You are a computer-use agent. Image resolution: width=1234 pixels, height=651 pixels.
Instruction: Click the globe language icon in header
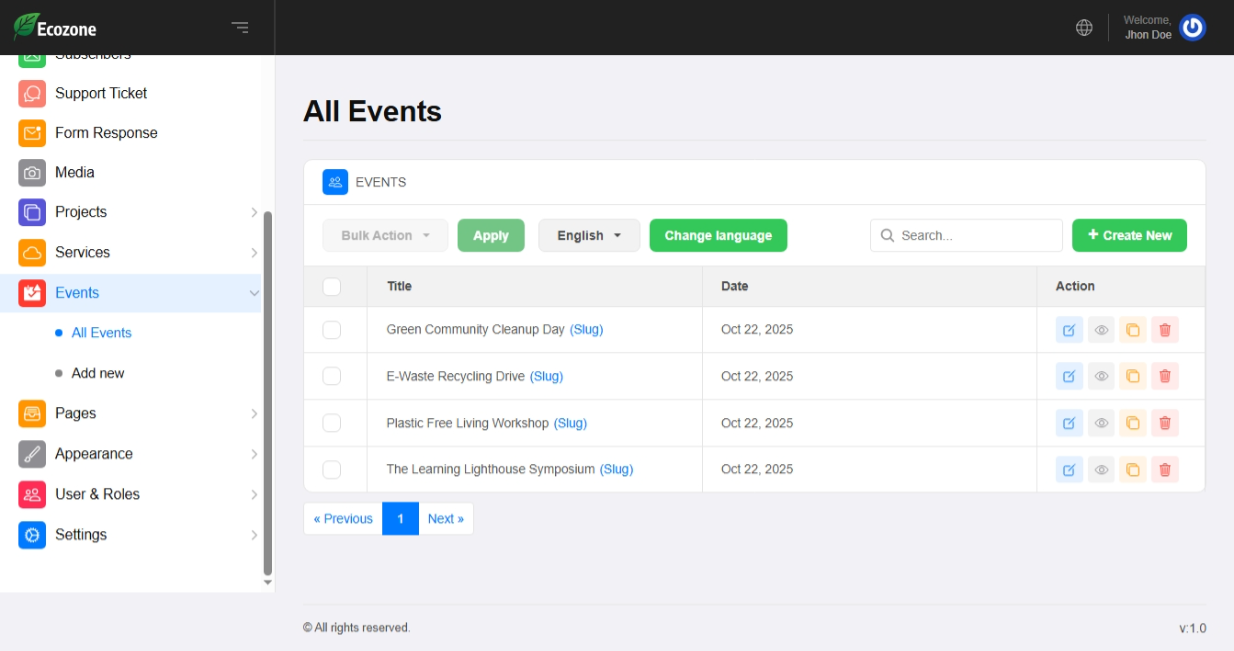click(x=1084, y=28)
